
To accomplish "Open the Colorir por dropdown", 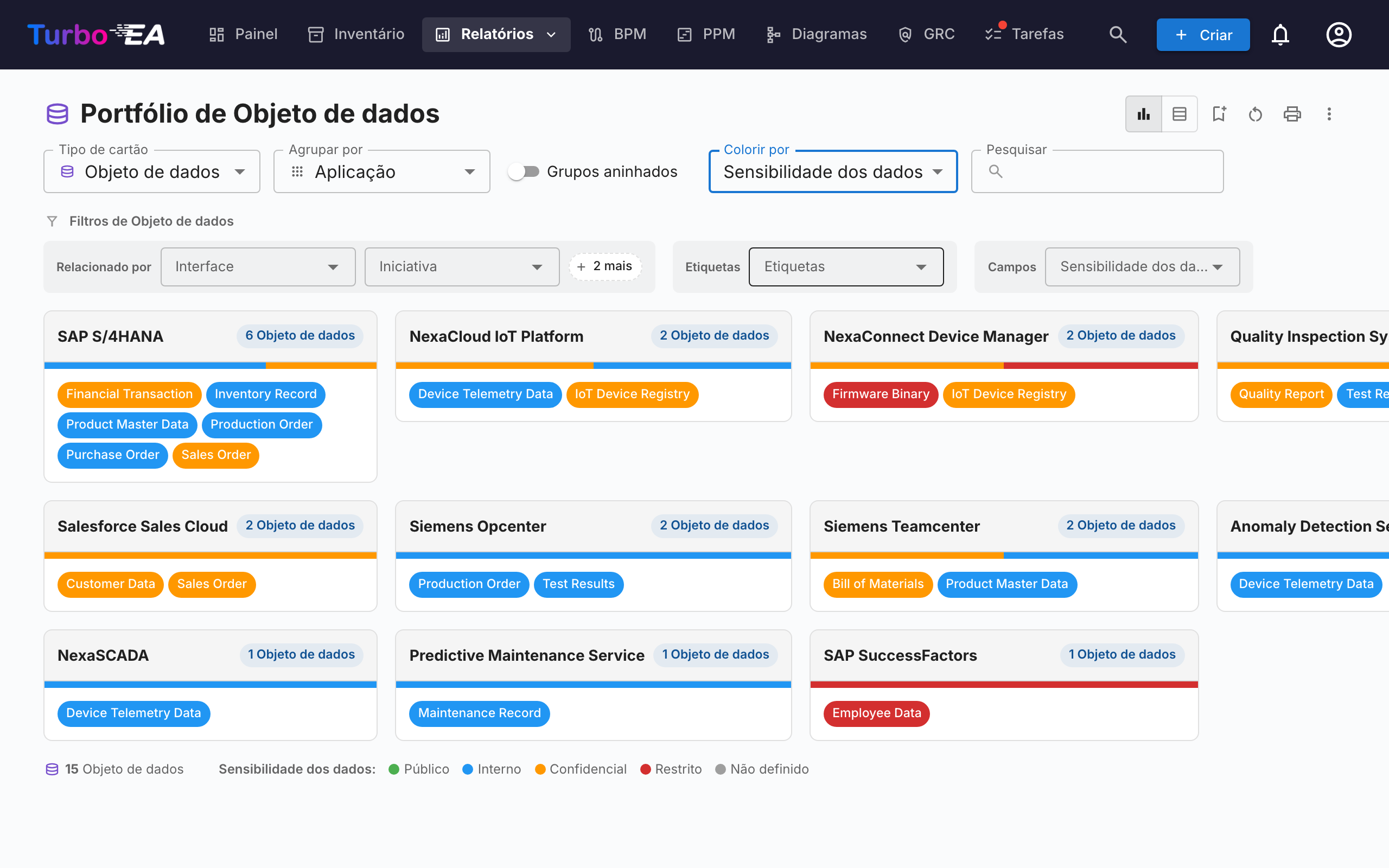I will click(833, 171).
